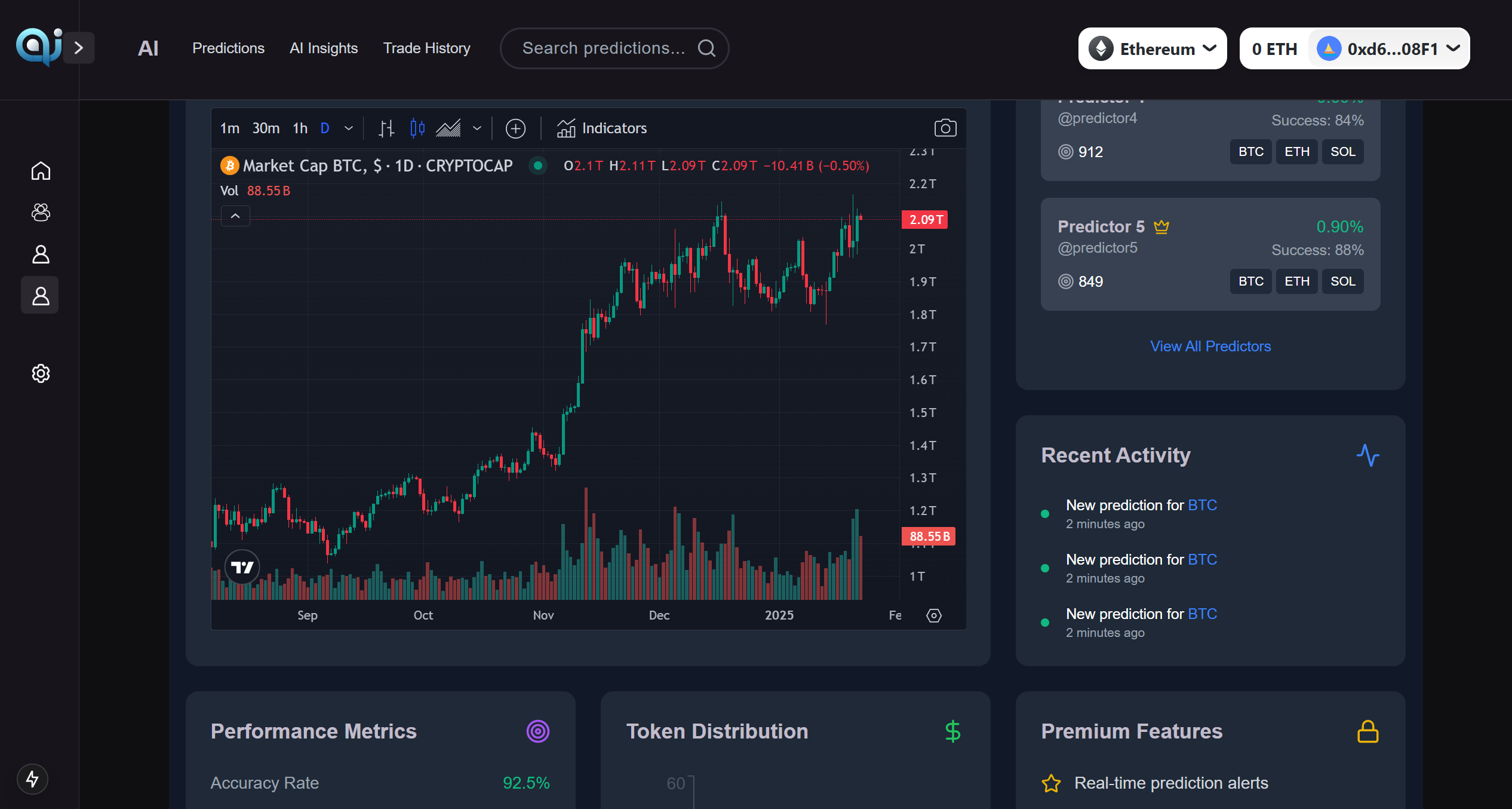Screen dimensions: 1512x809
Task: Open the AI Insights tab
Action: (x=324, y=48)
